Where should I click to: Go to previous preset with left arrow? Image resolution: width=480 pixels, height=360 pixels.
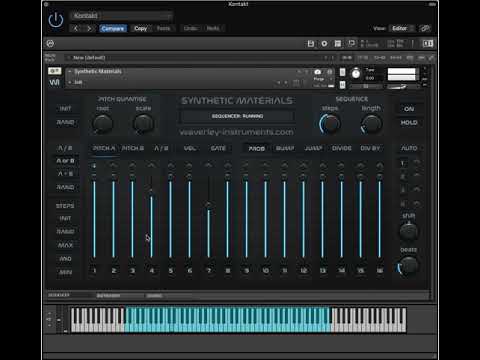76,28
